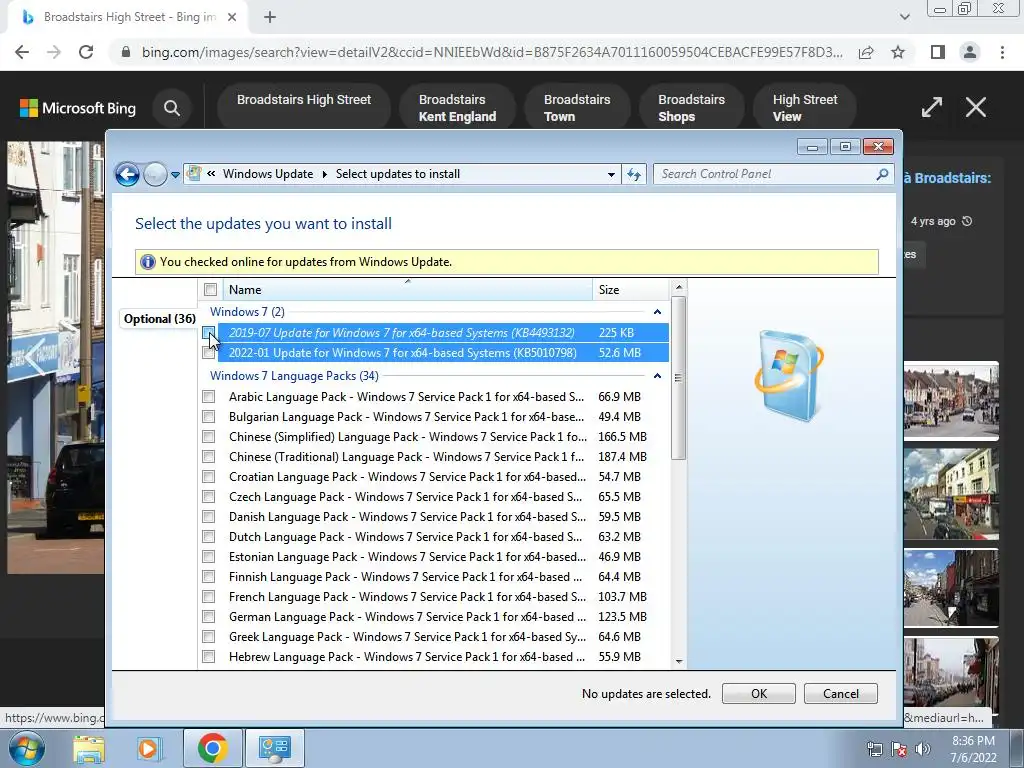The height and width of the screenshot is (768, 1024).
Task: Sort updates by the Name column
Action: click(x=408, y=290)
